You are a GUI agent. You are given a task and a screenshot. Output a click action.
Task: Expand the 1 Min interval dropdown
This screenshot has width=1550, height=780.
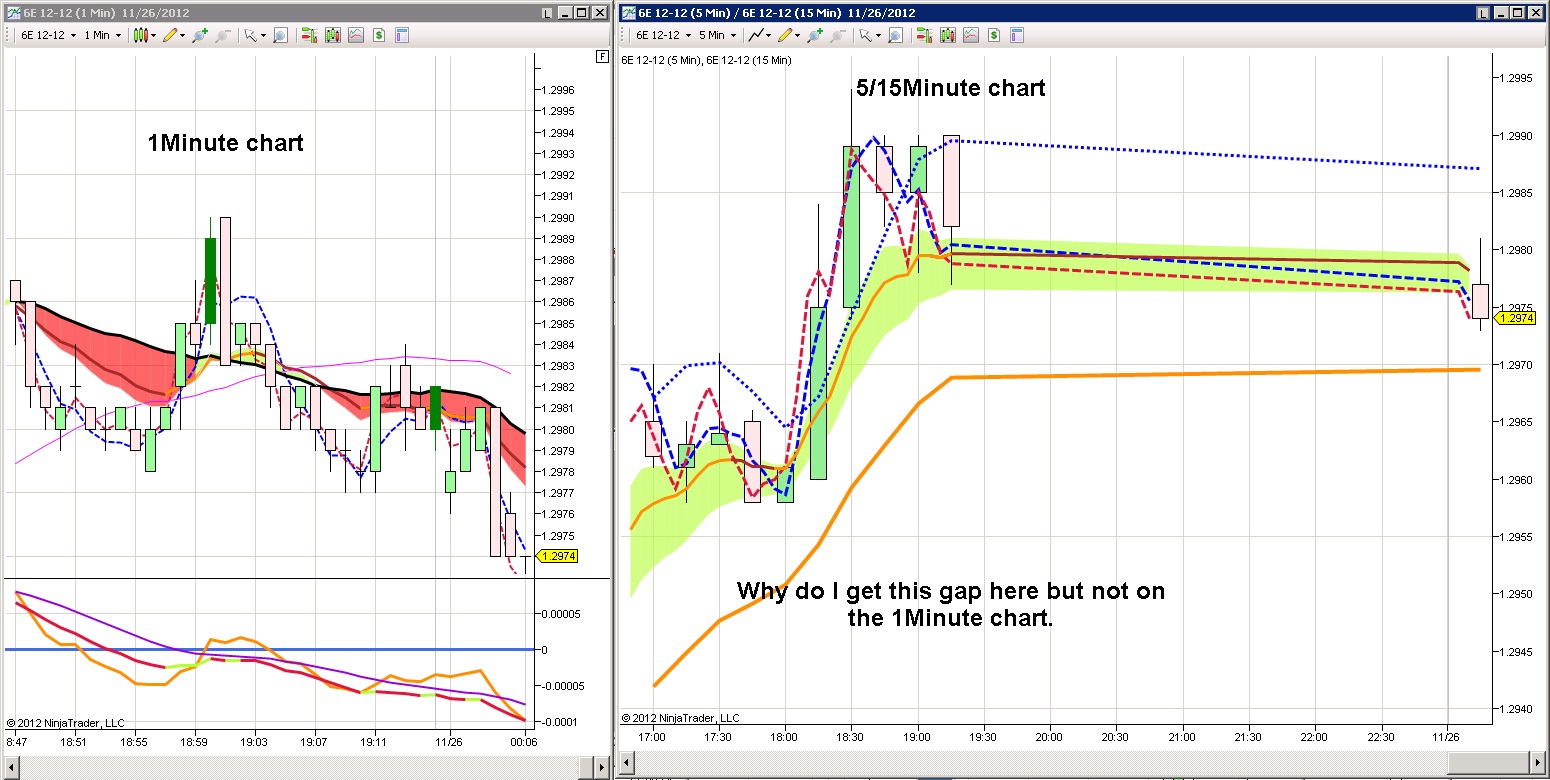[103, 35]
